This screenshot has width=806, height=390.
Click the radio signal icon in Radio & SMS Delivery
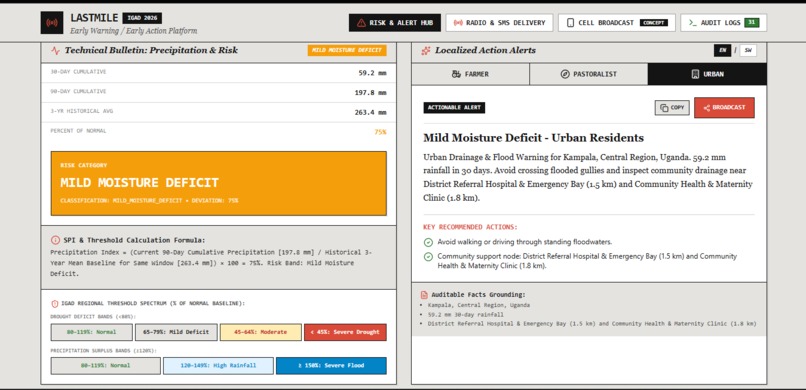pos(457,23)
